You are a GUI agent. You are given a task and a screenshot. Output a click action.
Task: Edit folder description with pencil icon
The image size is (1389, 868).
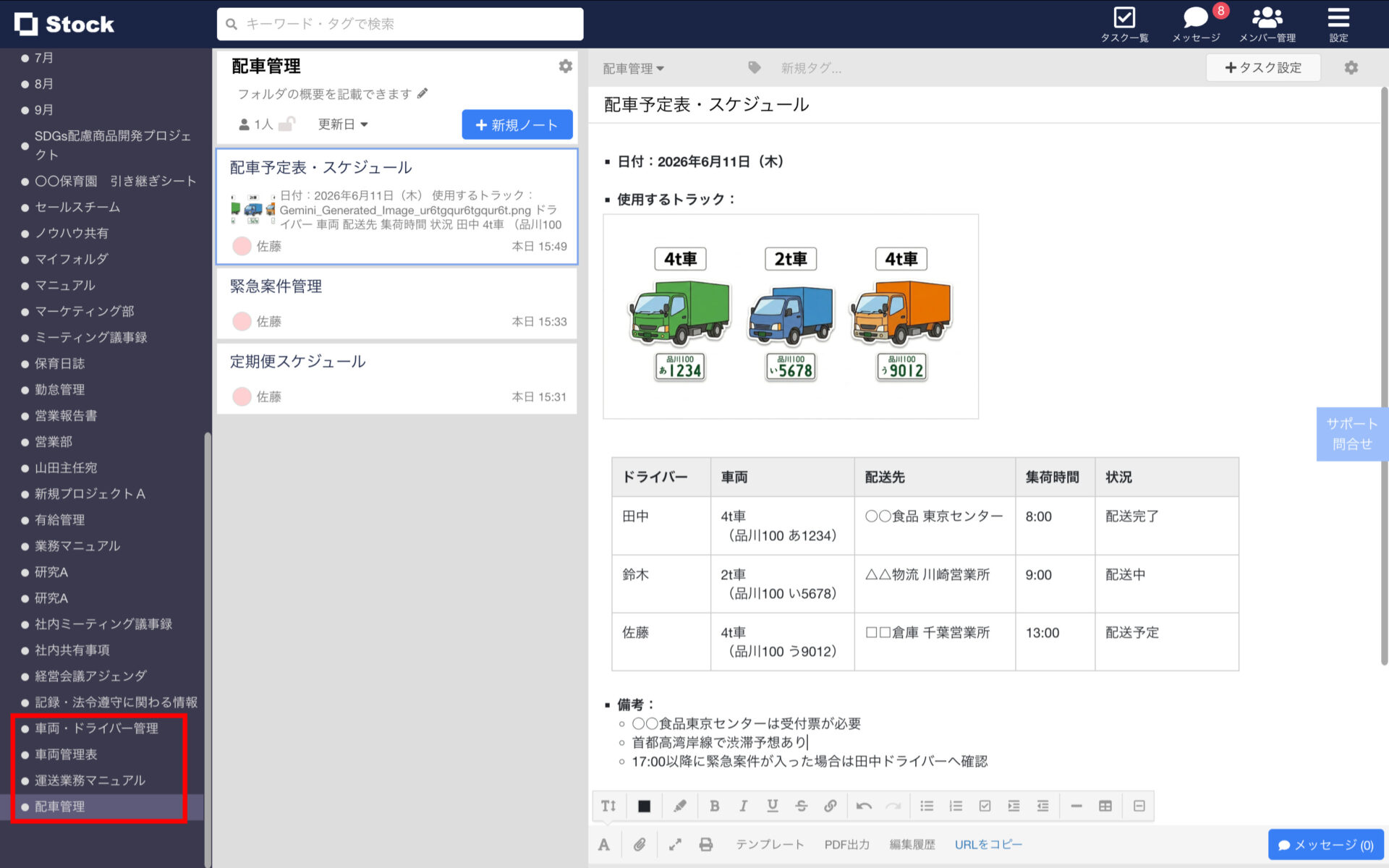(x=422, y=93)
